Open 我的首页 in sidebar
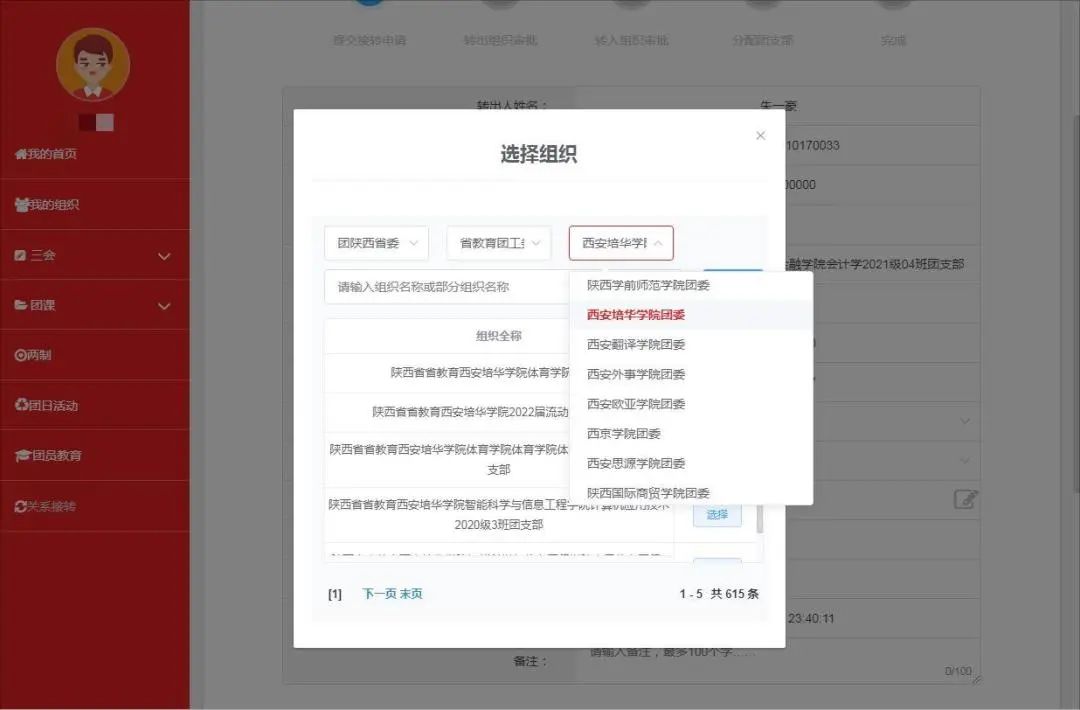This screenshot has height=710, width=1080. coord(46,154)
